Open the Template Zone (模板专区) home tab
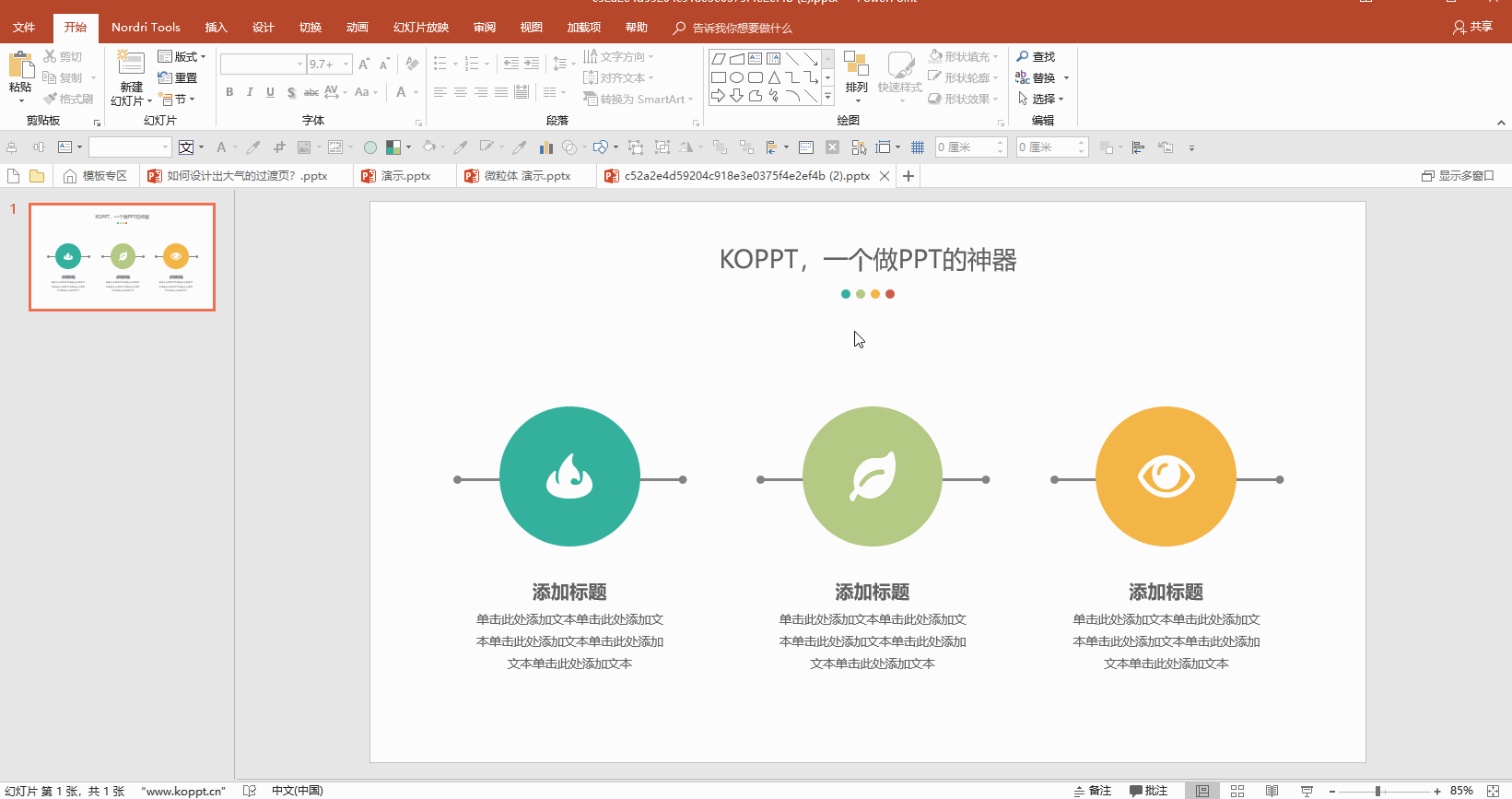1512x799 pixels. pyautogui.click(x=95, y=175)
